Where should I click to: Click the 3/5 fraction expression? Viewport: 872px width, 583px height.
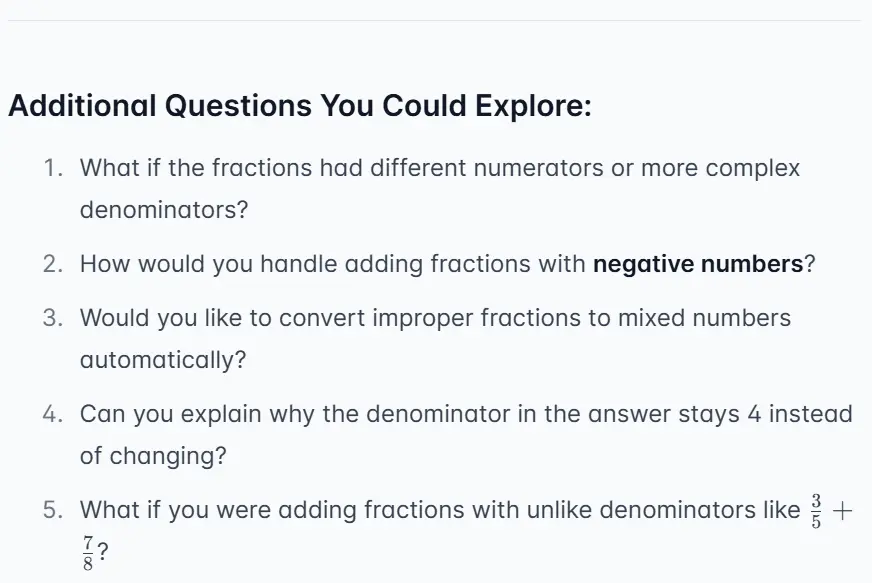click(x=817, y=511)
